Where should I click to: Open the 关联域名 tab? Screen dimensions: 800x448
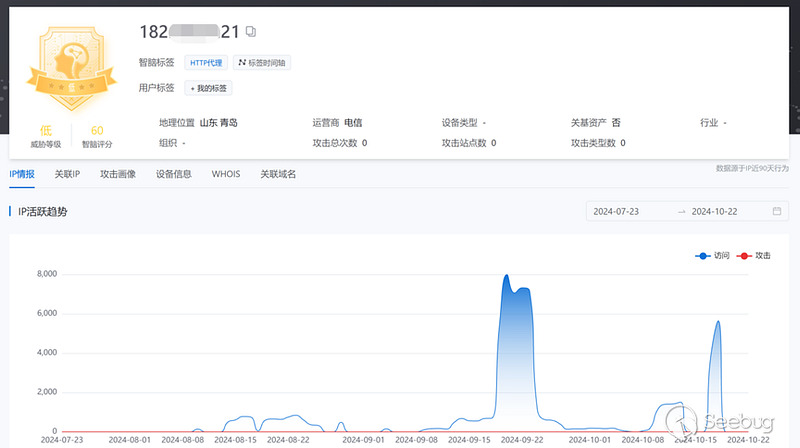(x=278, y=174)
